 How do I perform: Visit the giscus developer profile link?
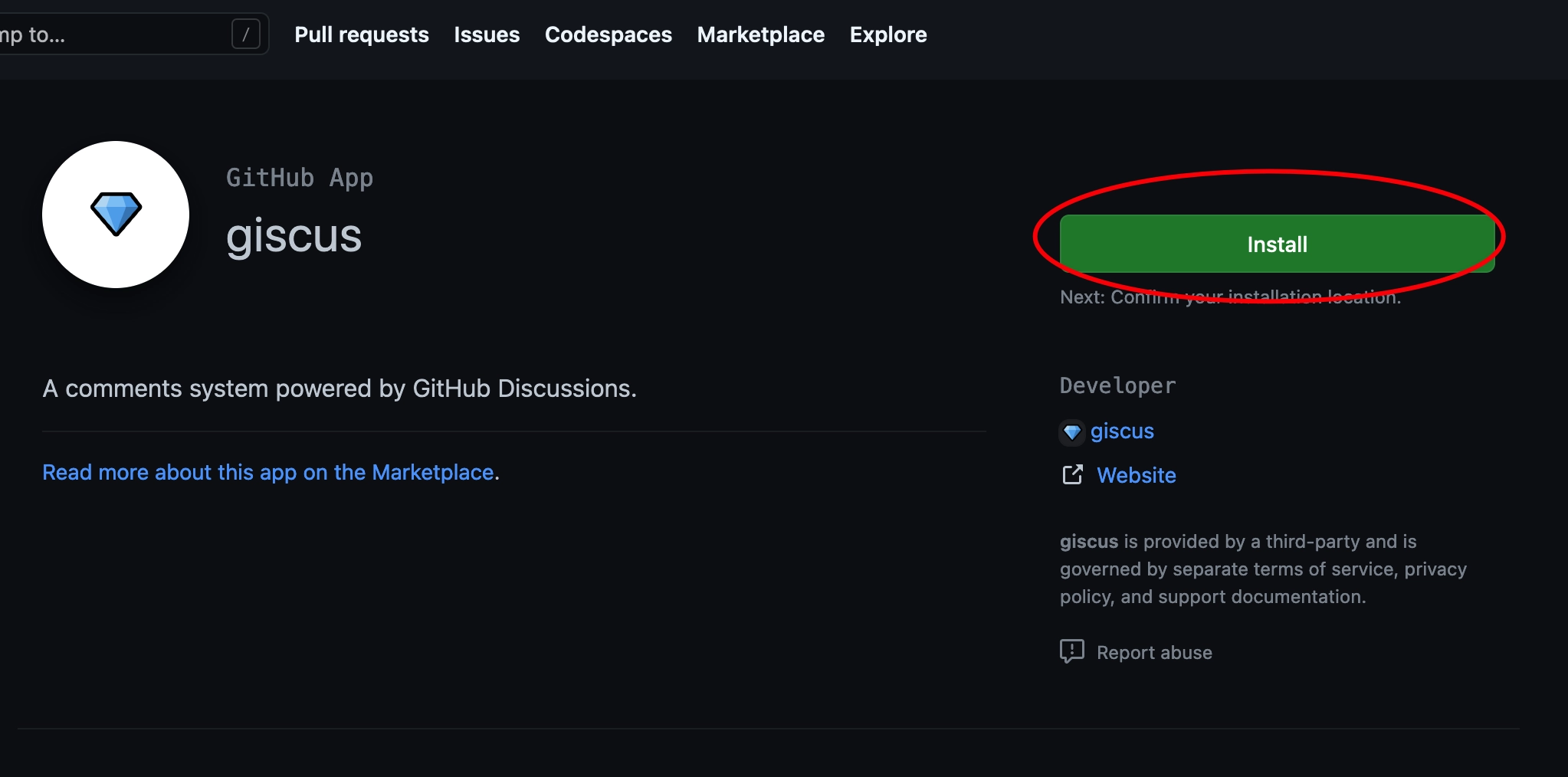coord(1122,431)
